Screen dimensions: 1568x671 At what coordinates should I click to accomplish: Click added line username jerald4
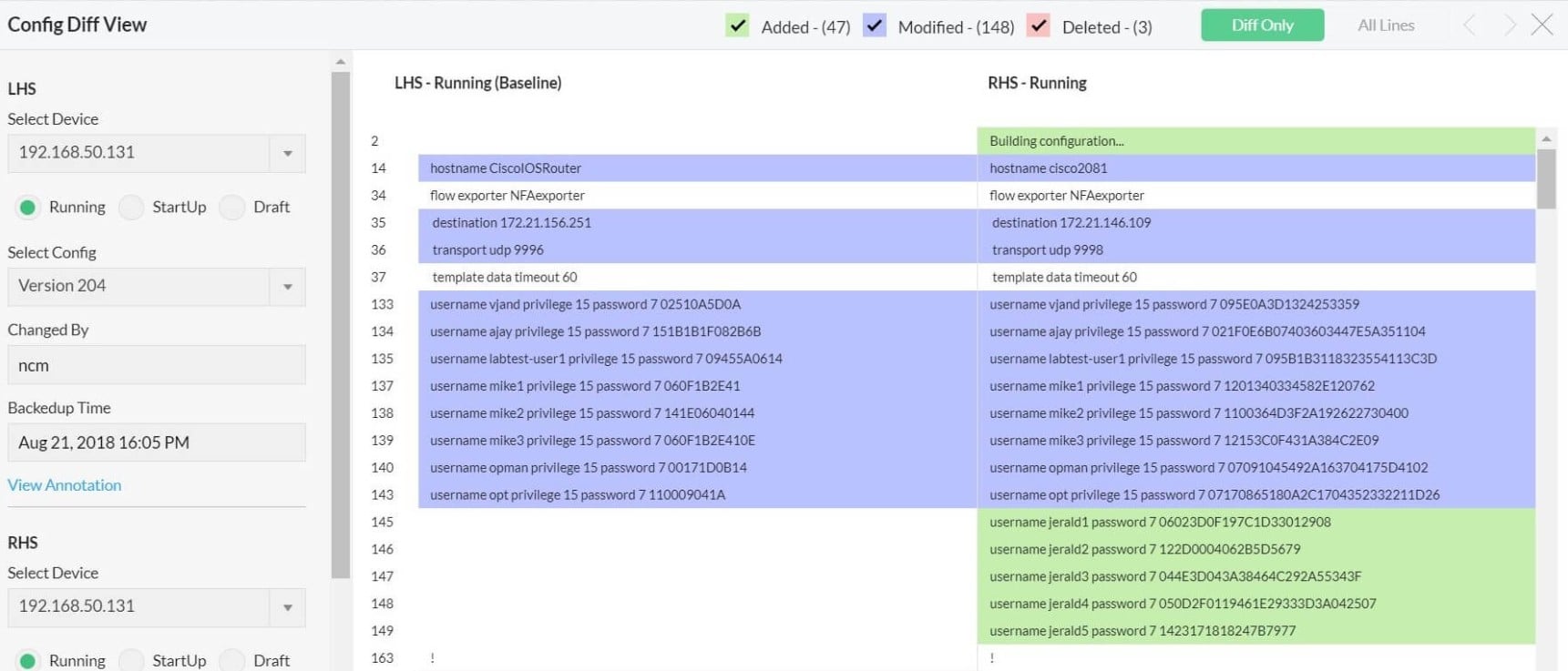[x=1256, y=605]
